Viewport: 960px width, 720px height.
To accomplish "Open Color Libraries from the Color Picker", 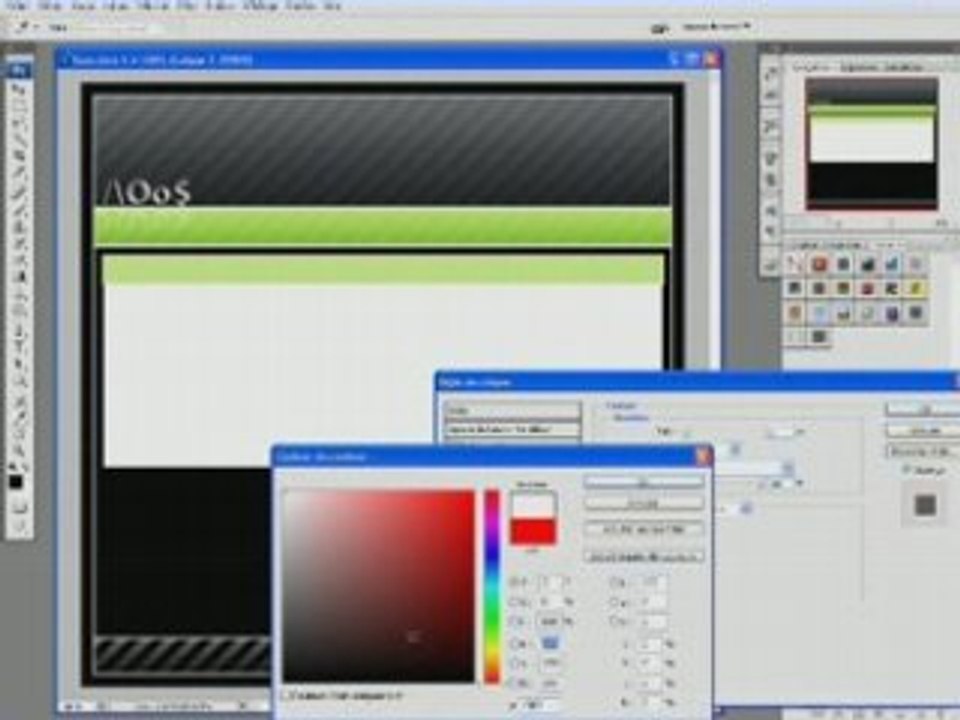I will pos(643,557).
